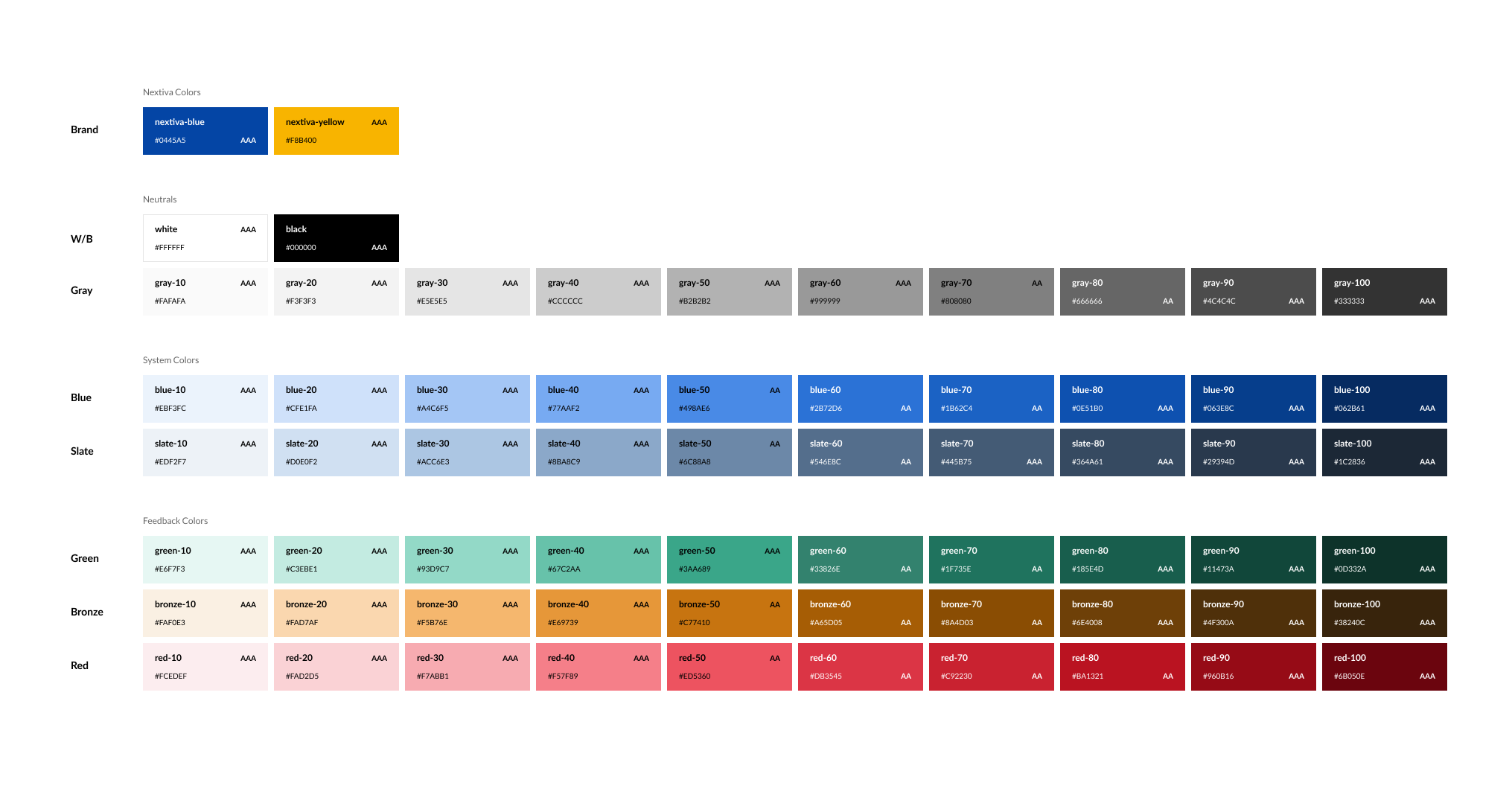
Task: Pick the green-50 swatch
Action: click(x=729, y=560)
